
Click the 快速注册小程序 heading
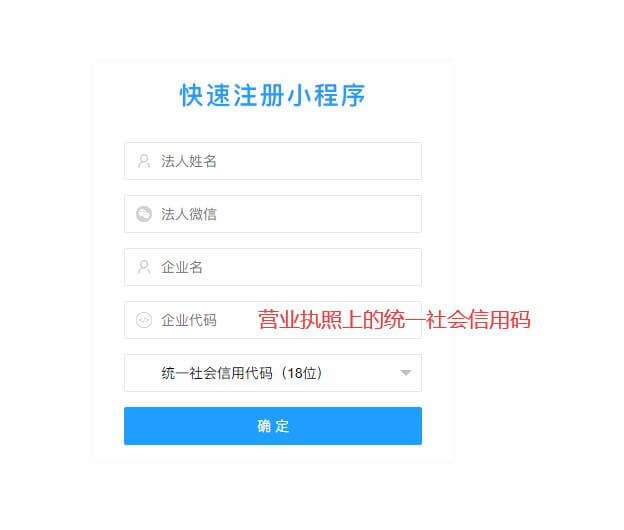273,95
